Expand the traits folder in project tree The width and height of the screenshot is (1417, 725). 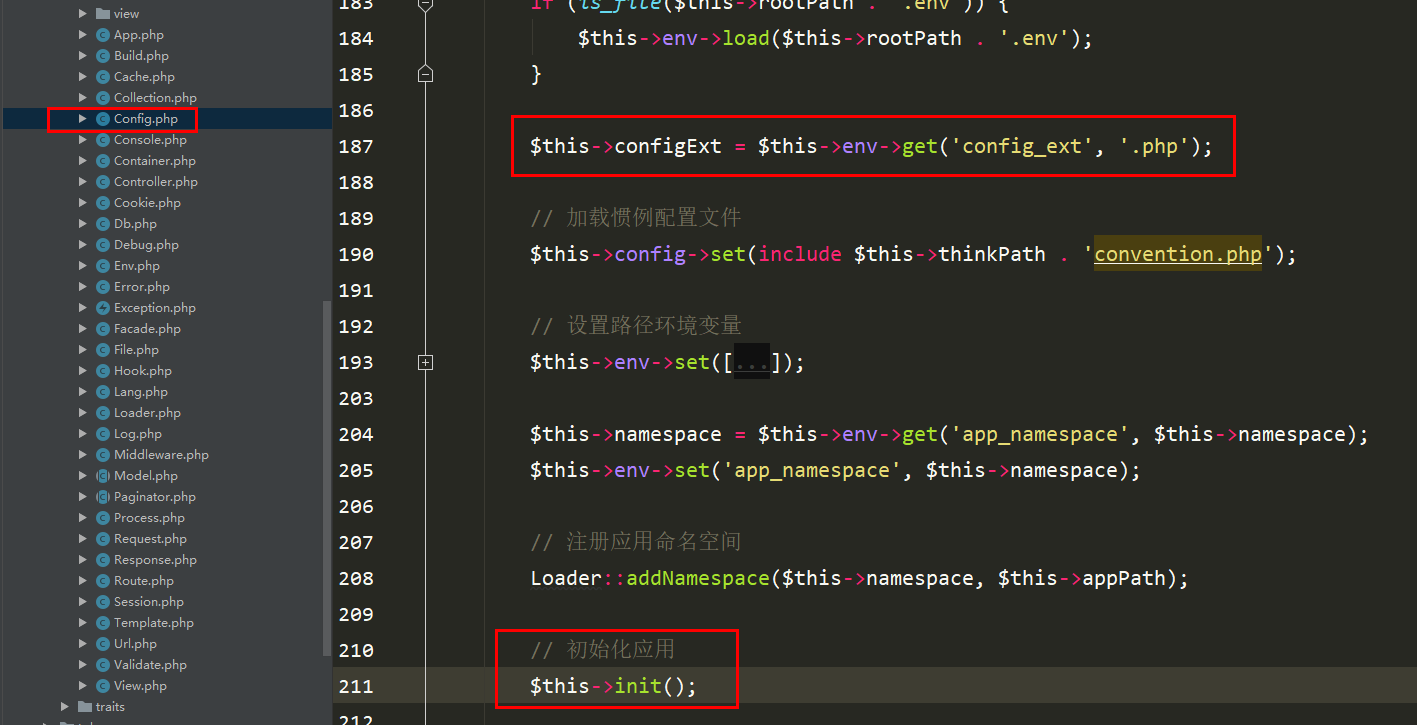(x=65, y=707)
